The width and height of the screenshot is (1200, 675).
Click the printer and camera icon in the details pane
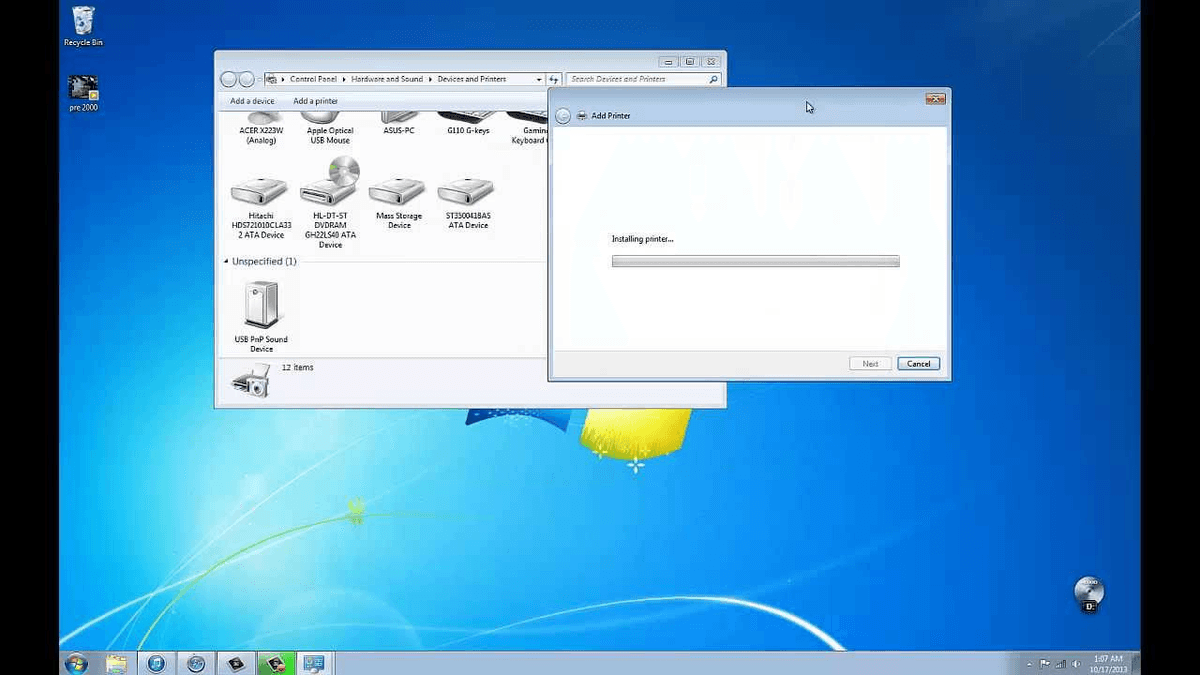[x=251, y=380]
